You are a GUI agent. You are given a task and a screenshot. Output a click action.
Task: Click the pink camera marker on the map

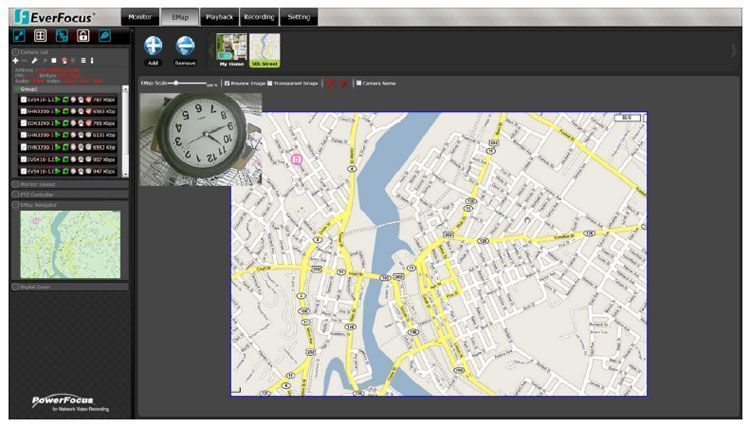(297, 159)
